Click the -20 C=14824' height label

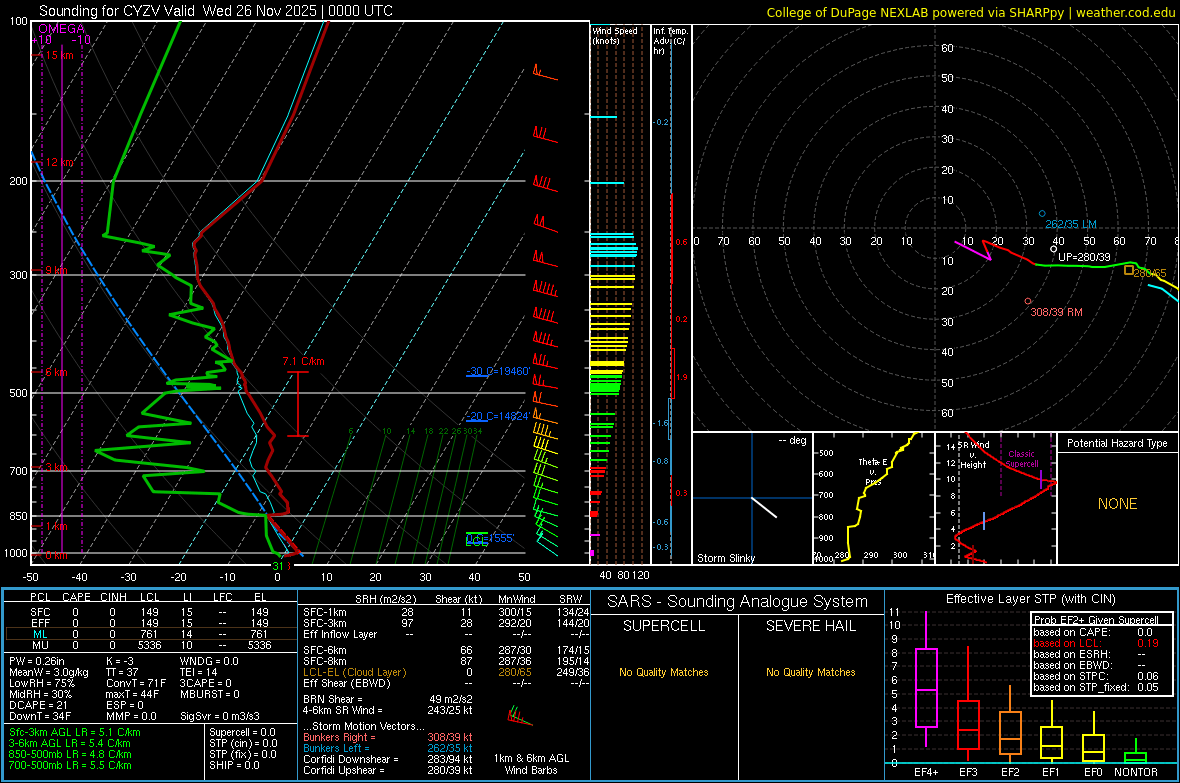coord(498,416)
